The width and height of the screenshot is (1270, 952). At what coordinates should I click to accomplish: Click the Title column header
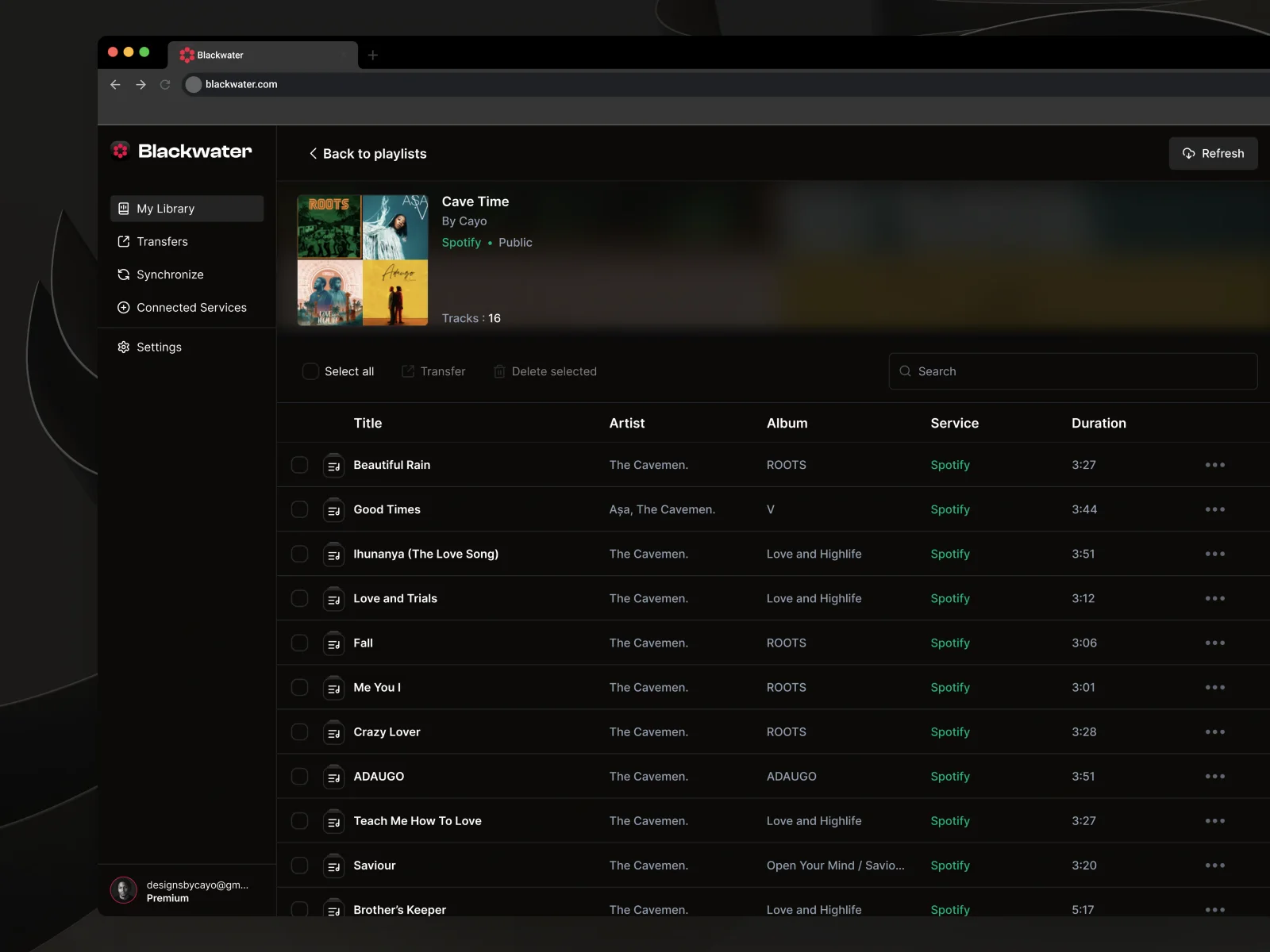click(x=368, y=424)
